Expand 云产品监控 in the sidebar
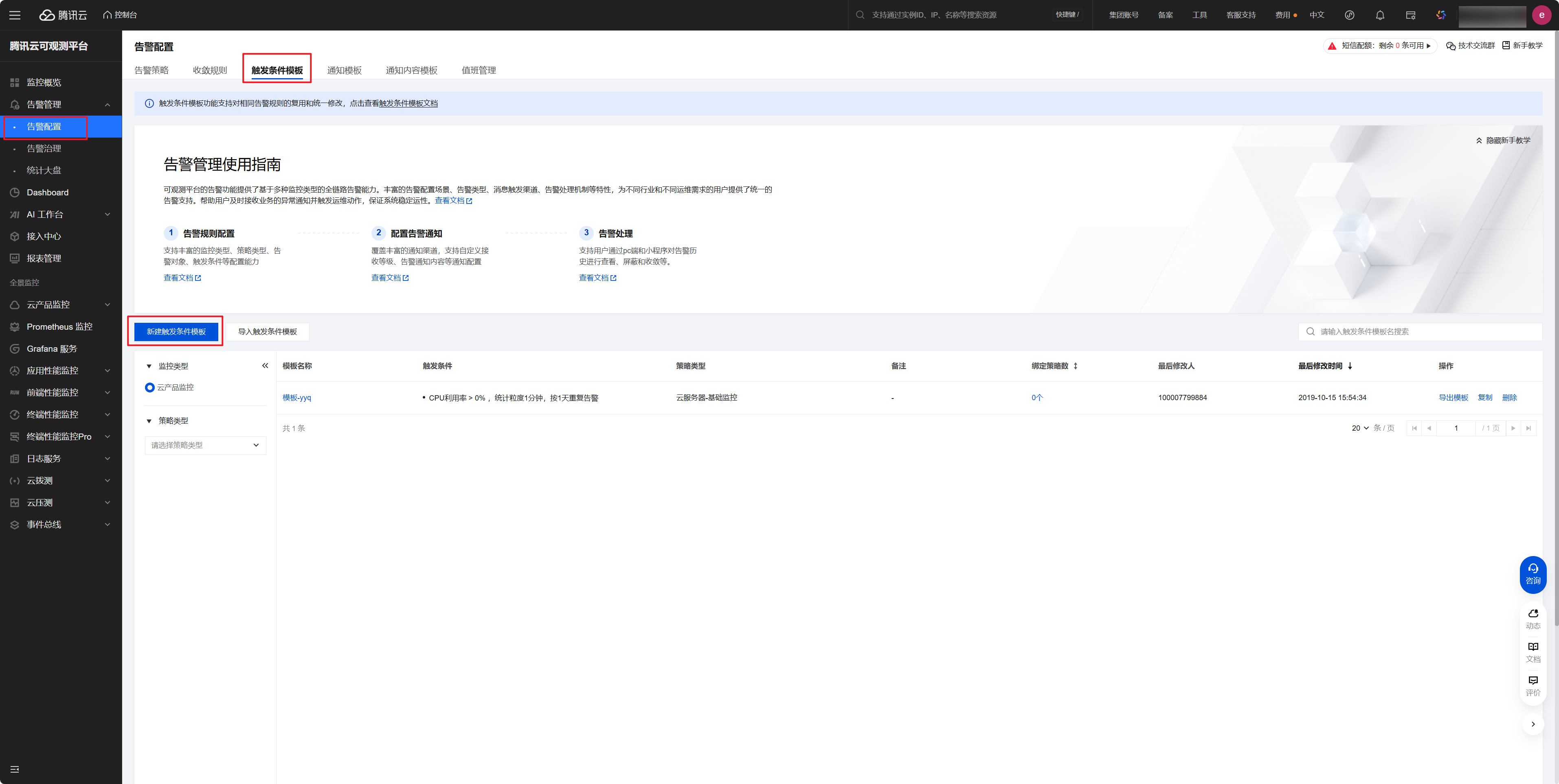The width and height of the screenshot is (1559, 784). click(61, 305)
